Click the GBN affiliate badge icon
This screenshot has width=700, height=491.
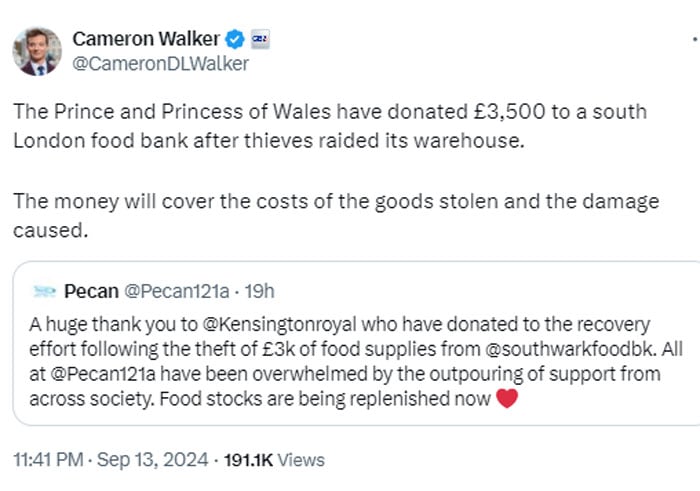[x=258, y=40]
